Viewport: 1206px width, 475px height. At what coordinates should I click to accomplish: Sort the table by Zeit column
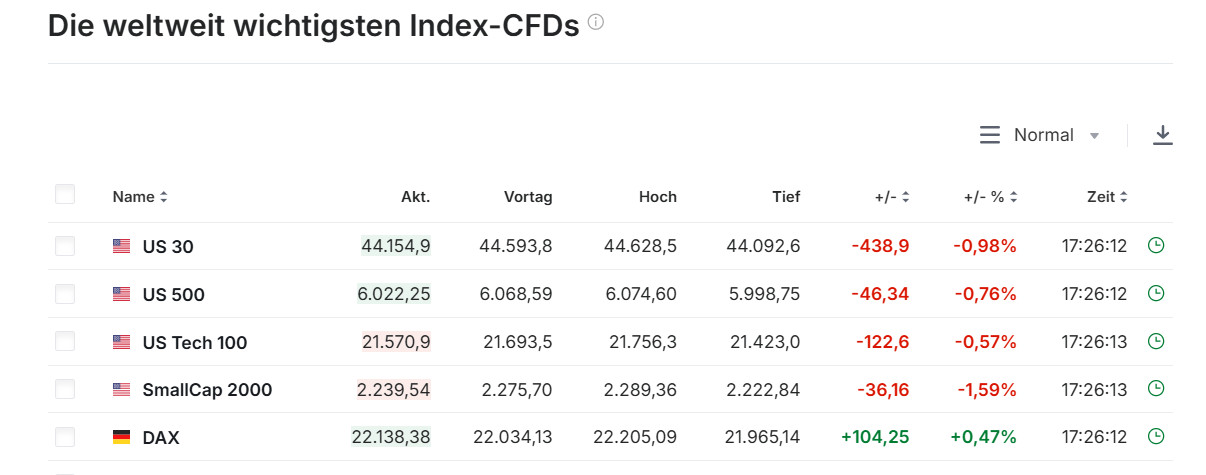coord(1107,197)
